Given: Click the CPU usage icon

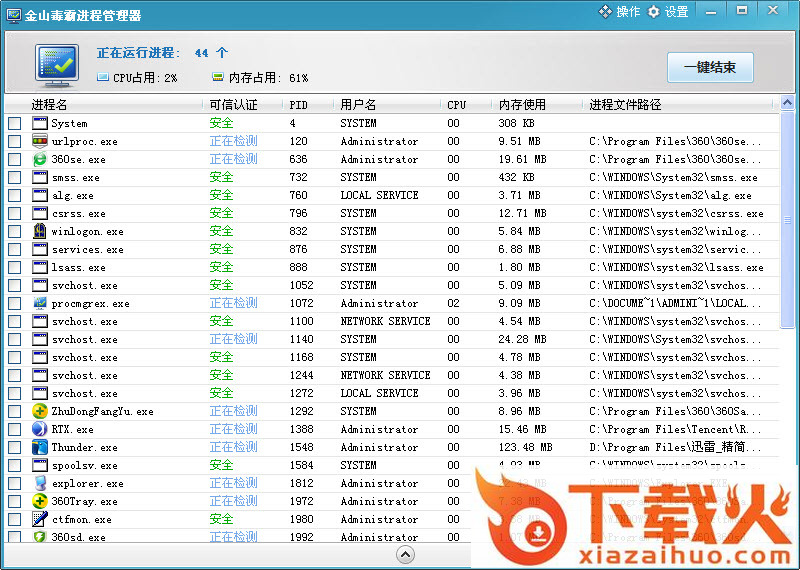Looking at the screenshot, I should (x=103, y=77).
